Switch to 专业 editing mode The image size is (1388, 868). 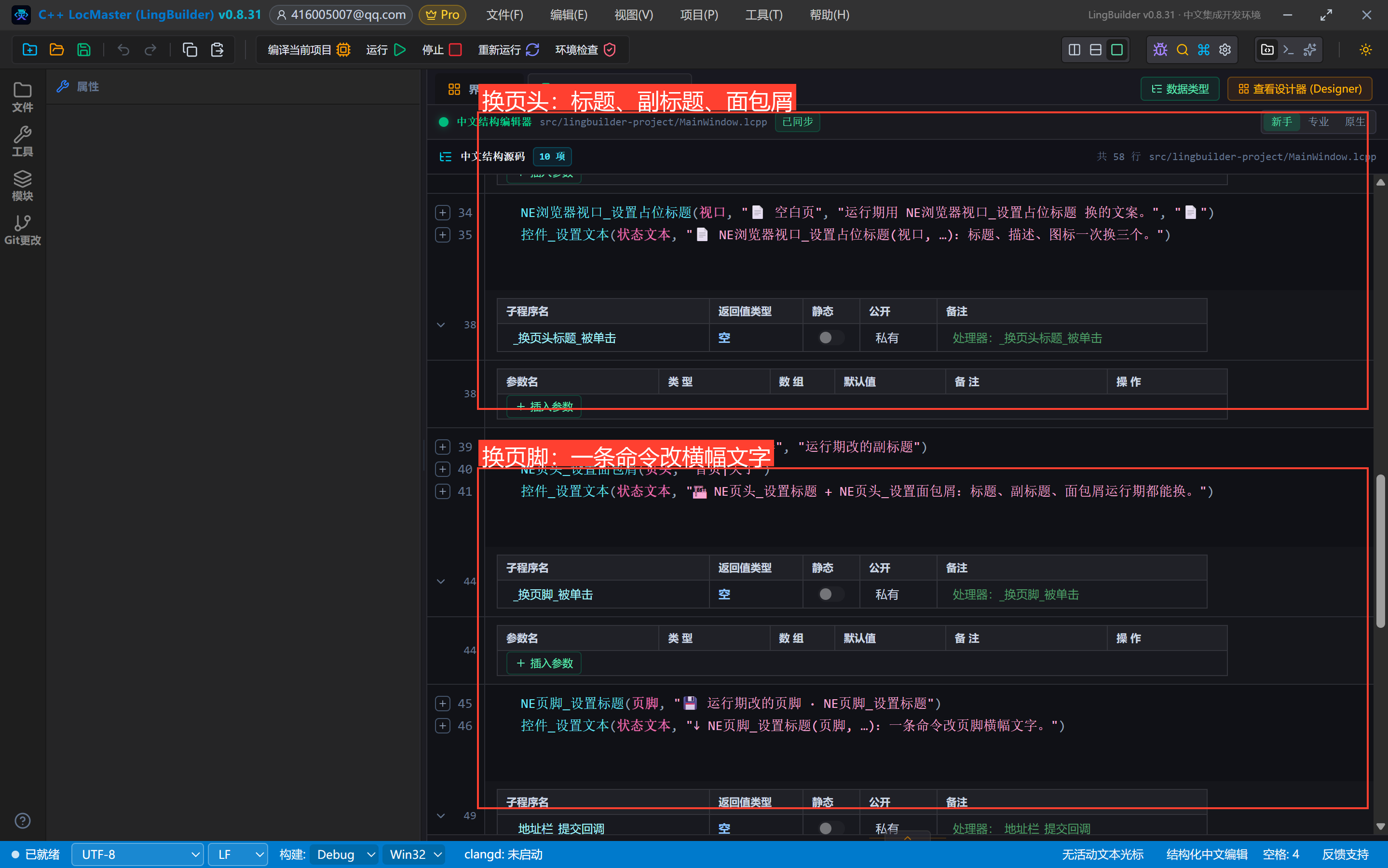[x=1318, y=122]
